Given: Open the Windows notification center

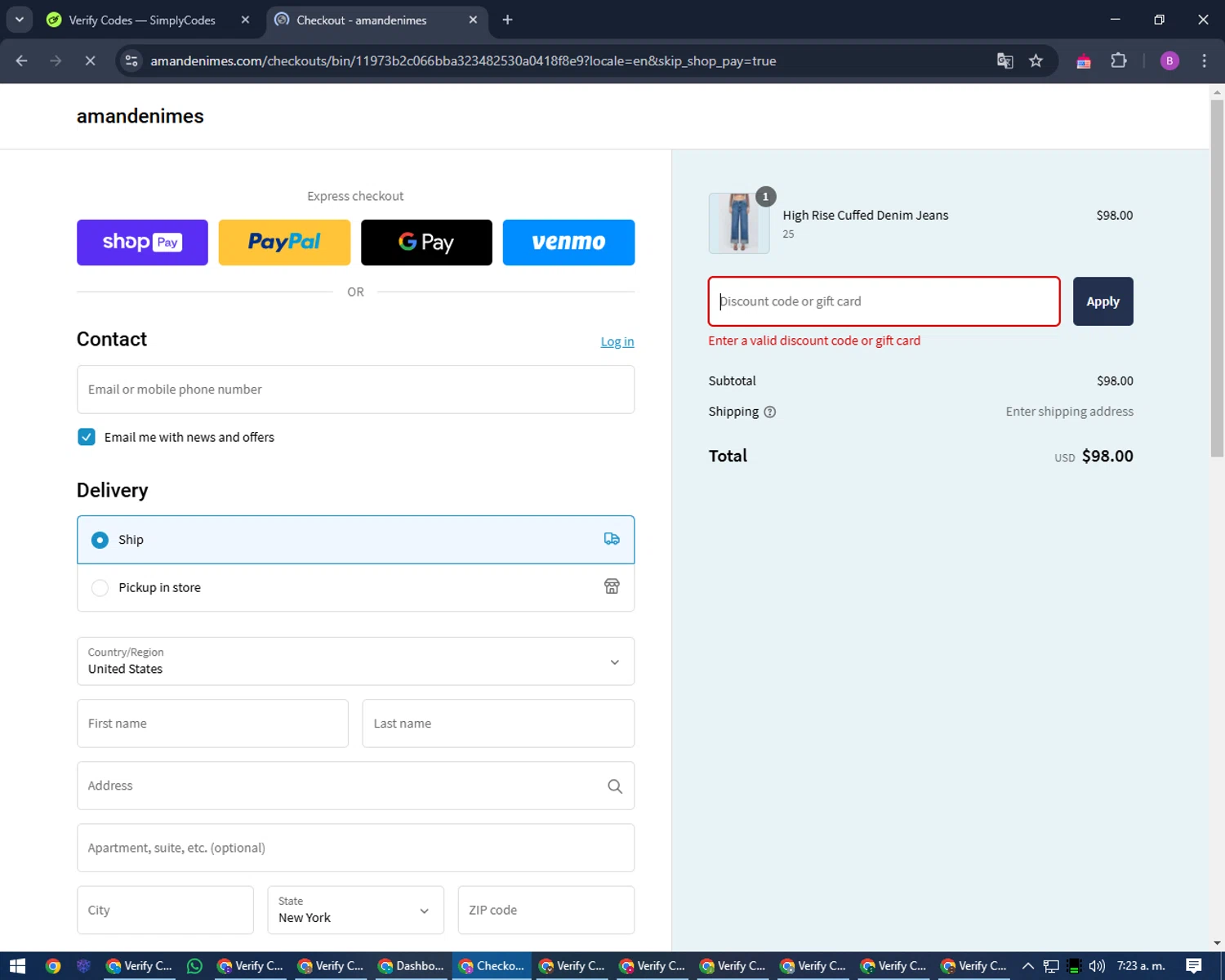Looking at the screenshot, I should click(1194, 966).
